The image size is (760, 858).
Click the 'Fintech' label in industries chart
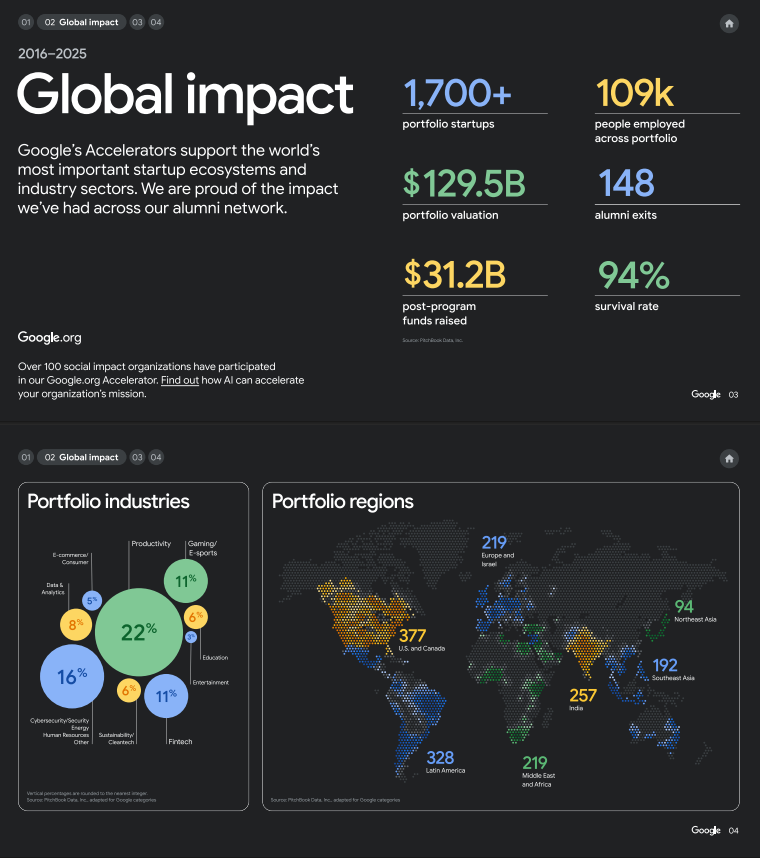pyautogui.click(x=180, y=741)
